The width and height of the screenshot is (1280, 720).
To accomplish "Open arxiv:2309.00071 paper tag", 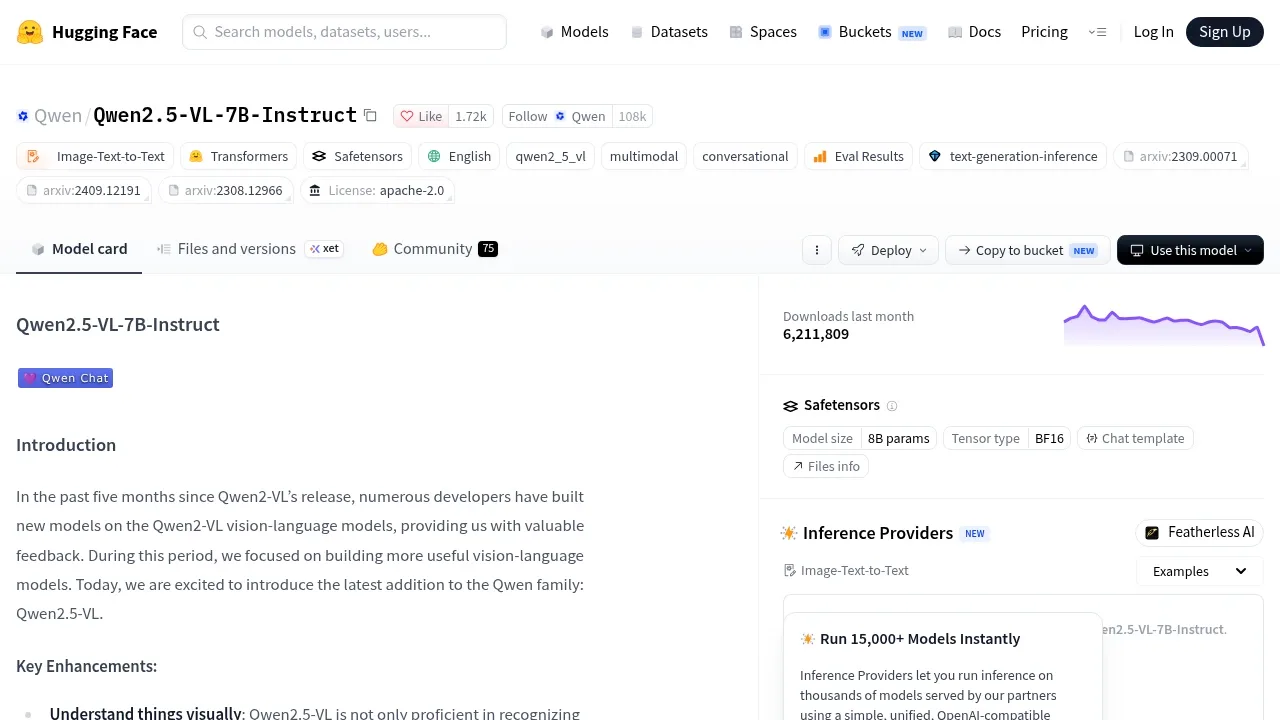I will [x=1180, y=156].
